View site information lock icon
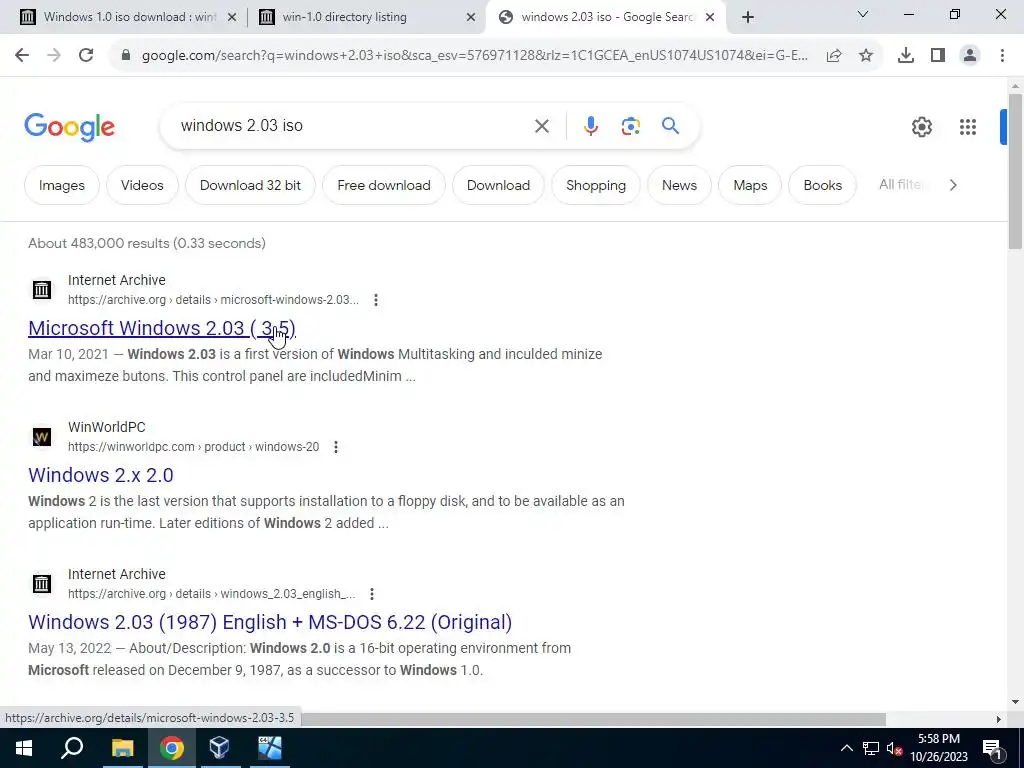 tap(126, 56)
